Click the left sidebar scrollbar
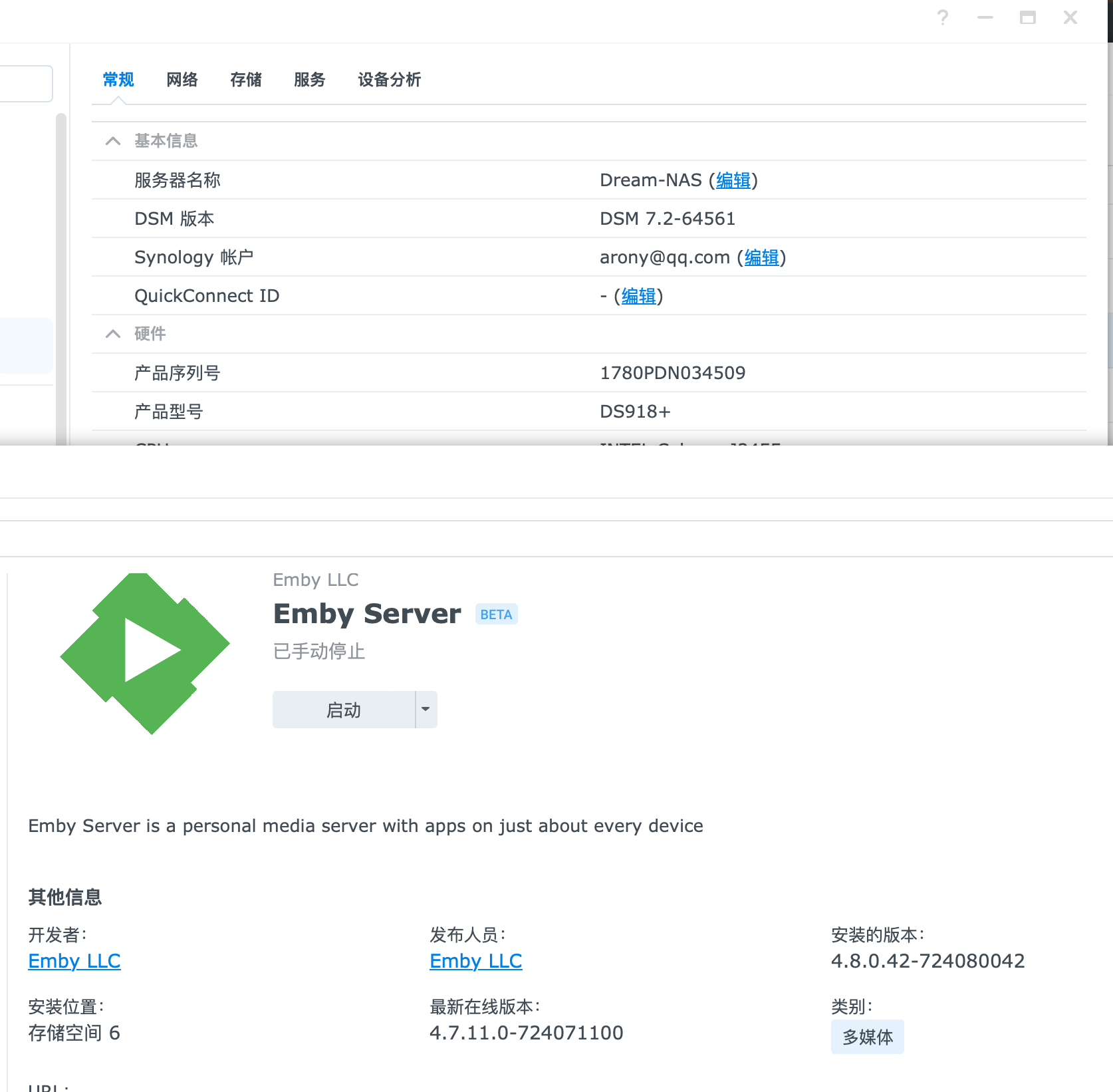This screenshot has height=1092, width=1113. pyautogui.click(x=61, y=279)
